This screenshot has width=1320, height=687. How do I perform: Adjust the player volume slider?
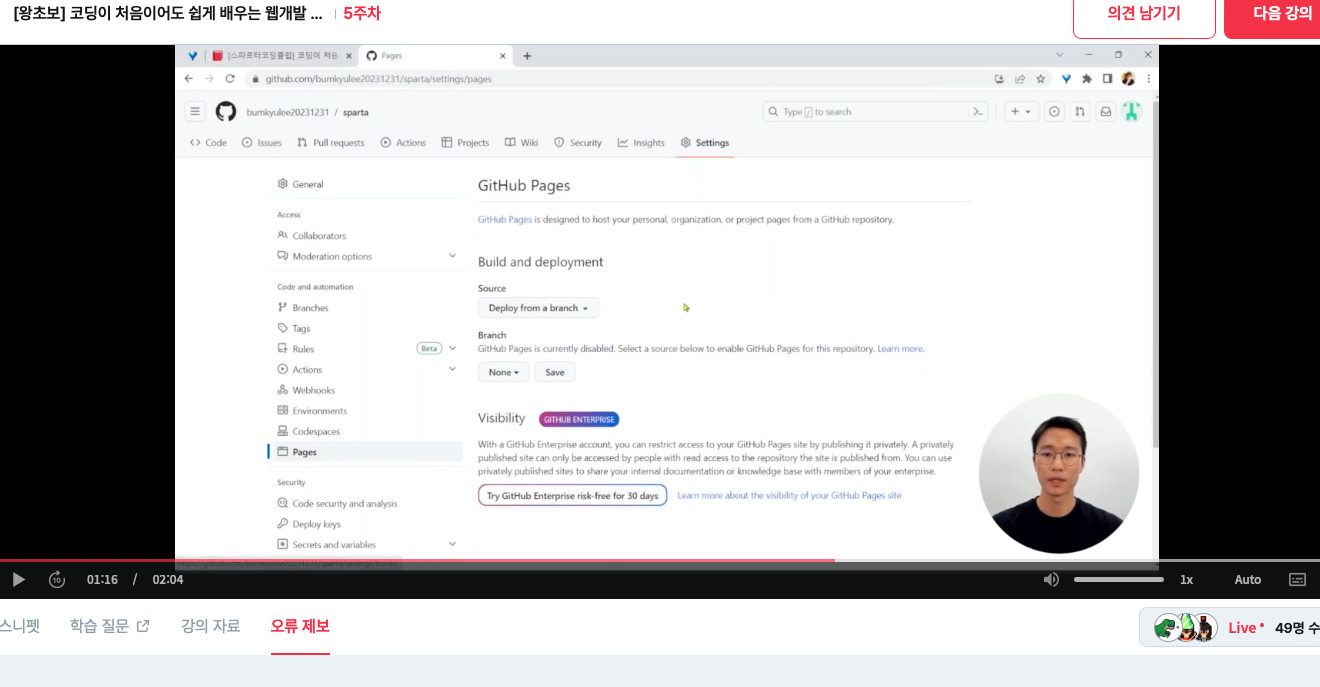[x=1118, y=579]
